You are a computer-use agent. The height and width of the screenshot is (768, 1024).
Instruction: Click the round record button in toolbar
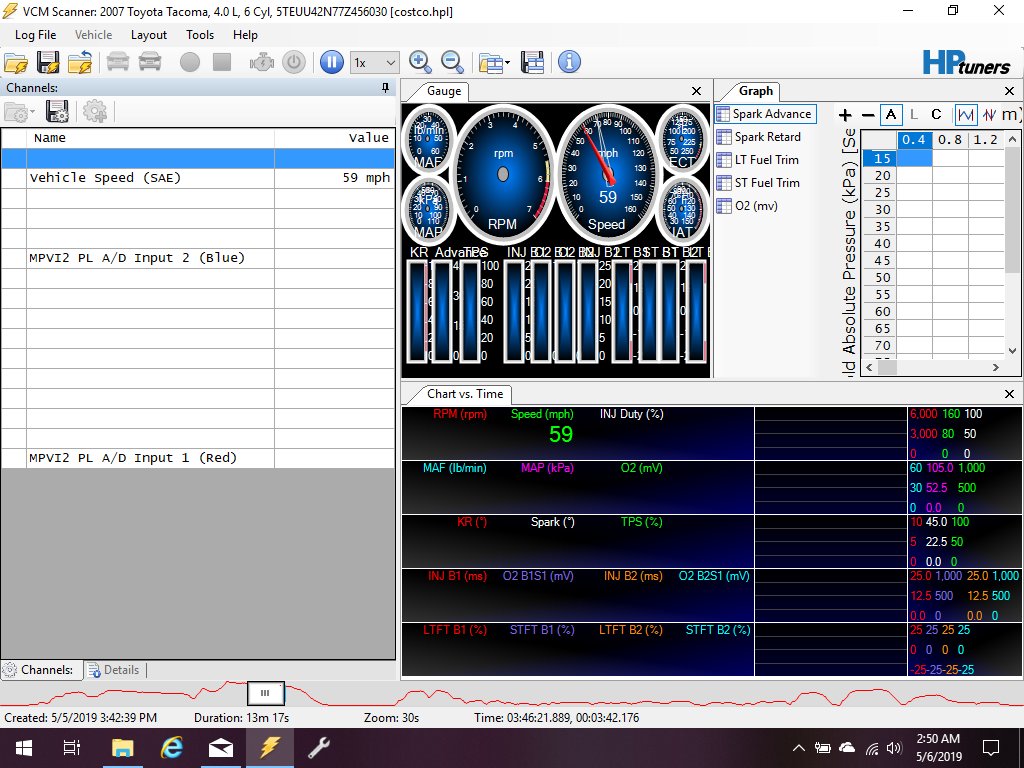[x=190, y=63]
